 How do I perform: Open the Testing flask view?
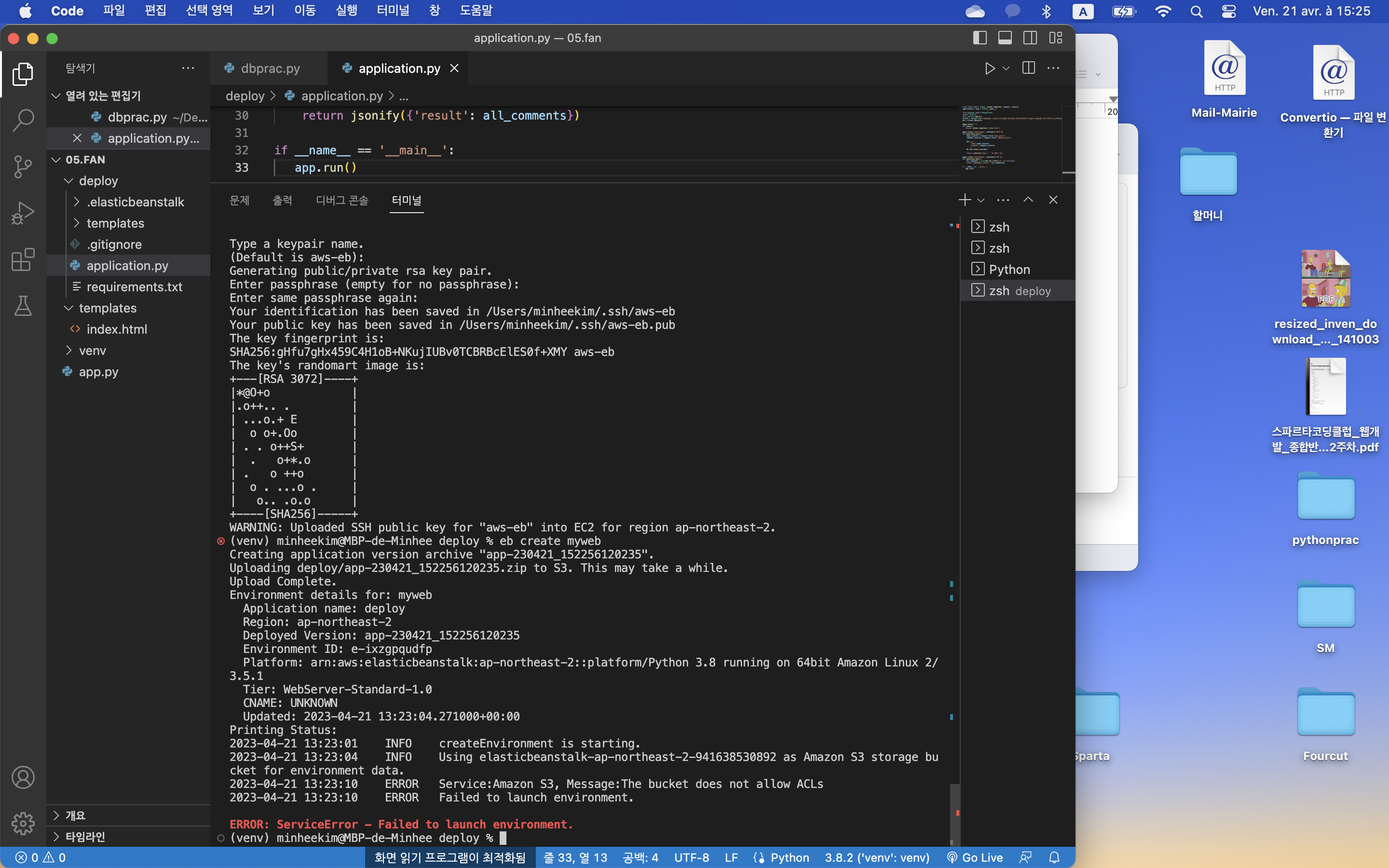pyautogui.click(x=23, y=306)
